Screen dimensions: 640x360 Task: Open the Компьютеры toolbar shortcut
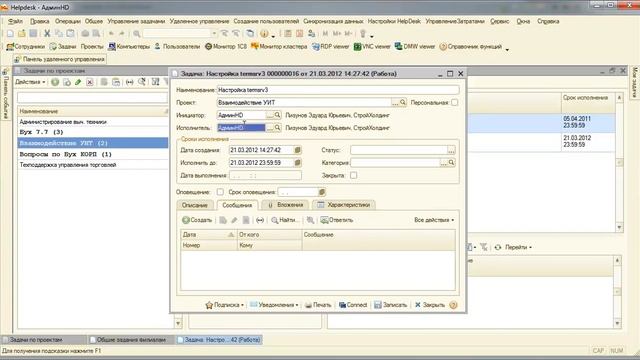[129, 47]
